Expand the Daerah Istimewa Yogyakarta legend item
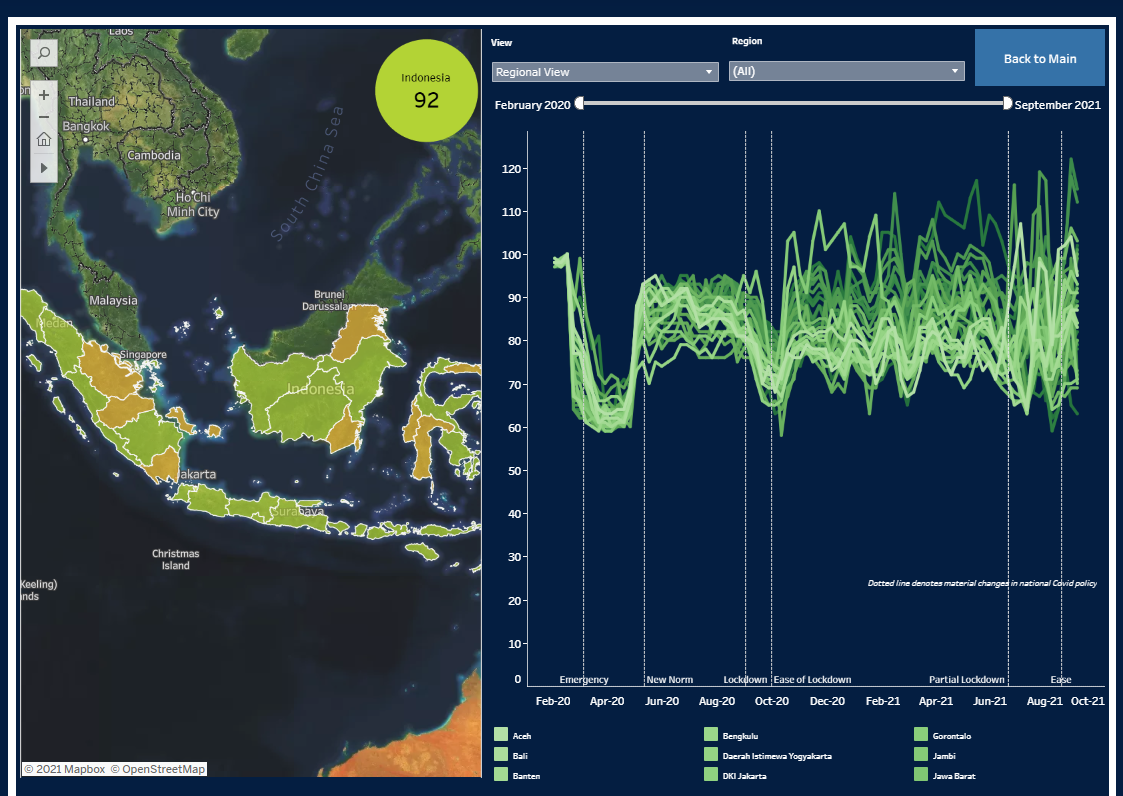Screen dimensions: 1123x796 coord(711,755)
